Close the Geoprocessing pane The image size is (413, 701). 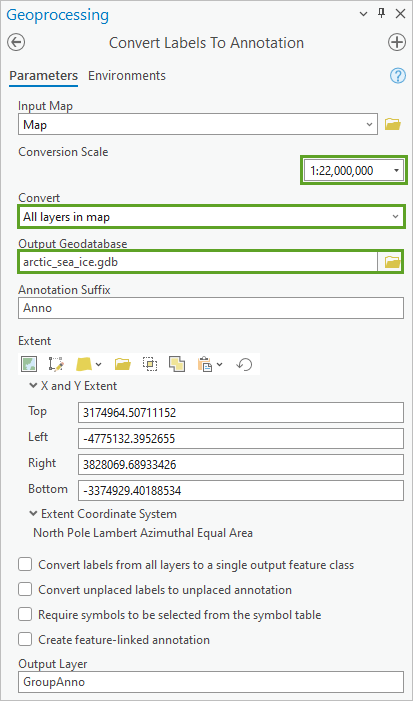[400, 14]
